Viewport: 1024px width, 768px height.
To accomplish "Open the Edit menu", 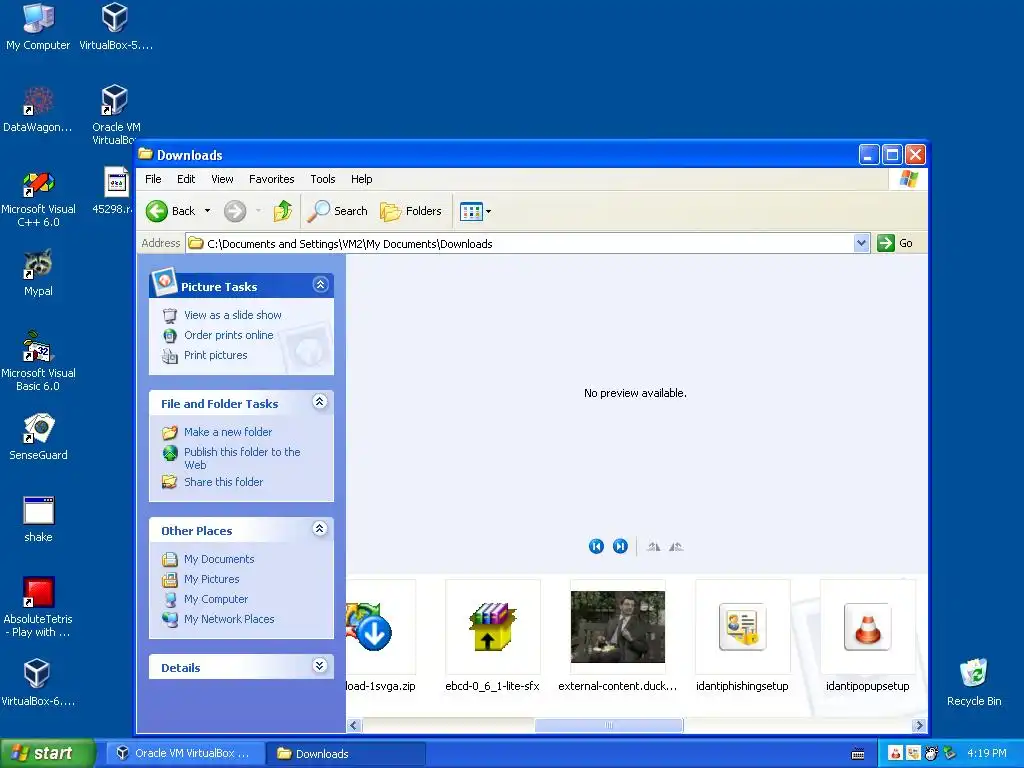I will (186, 179).
